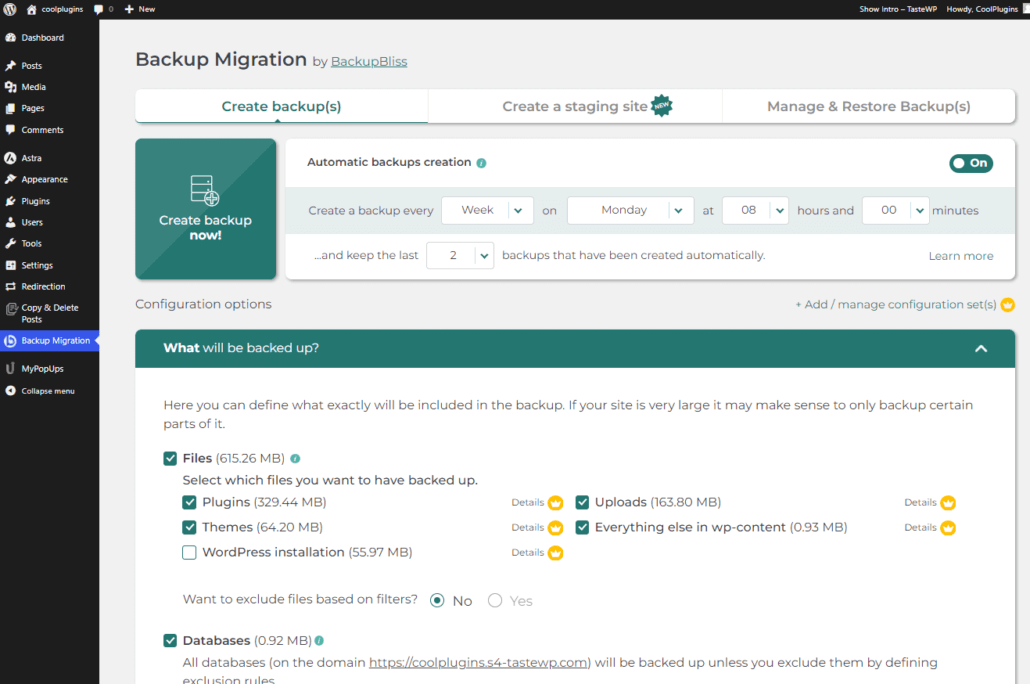Image resolution: width=1030 pixels, height=684 pixels.
Task: Click info icon next to Files size
Action: [x=296, y=459]
